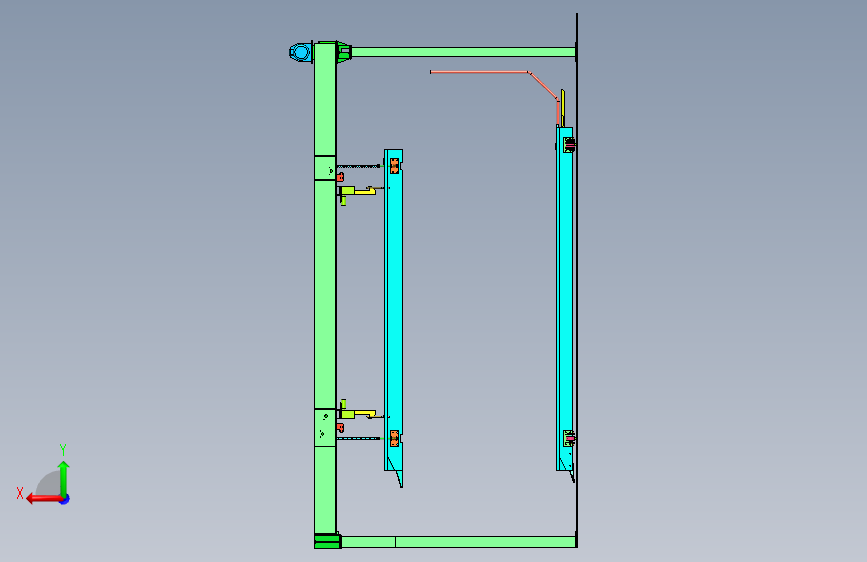867x562 pixels.
Task: Select the bottom horizontal green beam
Action: (458, 542)
